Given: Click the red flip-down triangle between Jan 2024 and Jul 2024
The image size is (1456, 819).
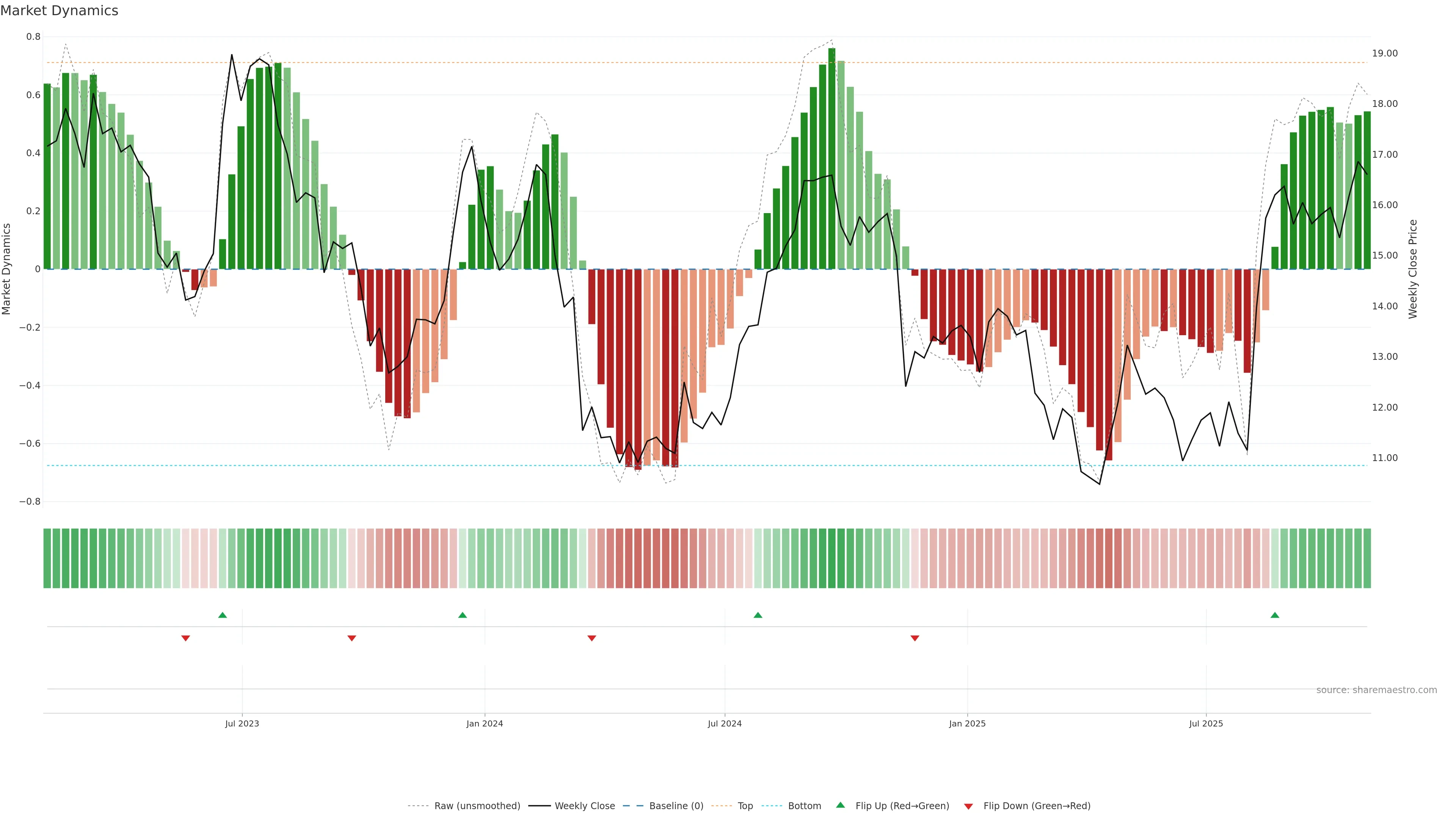Looking at the screenshot, I should (592, 638).
